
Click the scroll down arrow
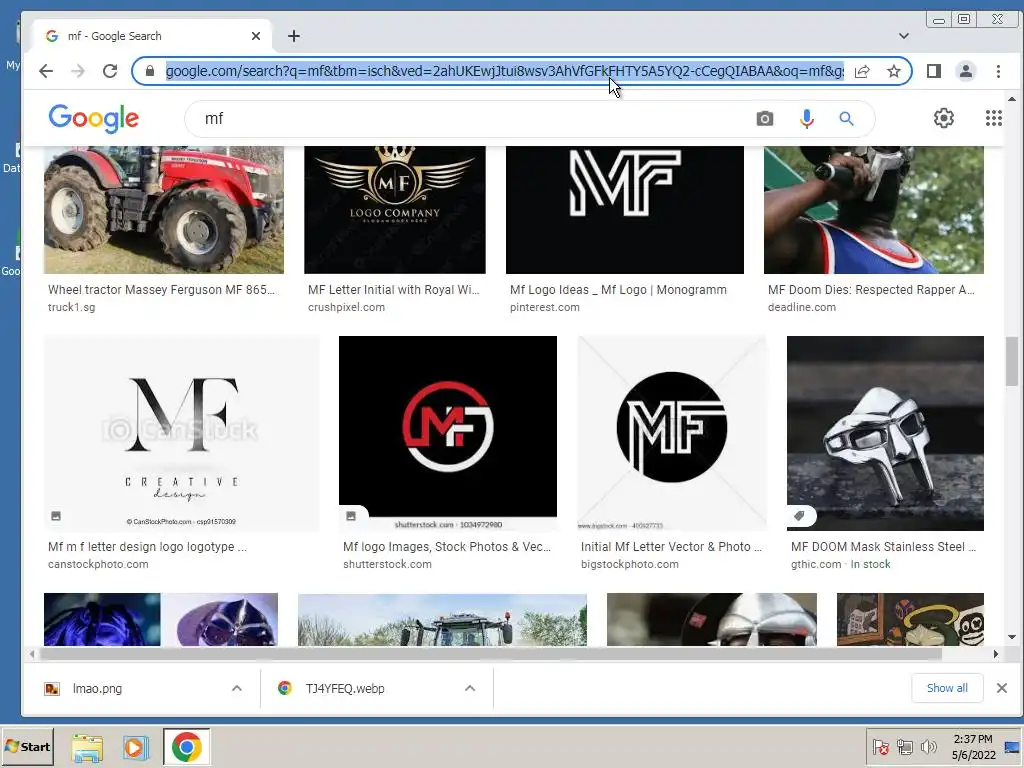pos(1012,637)
